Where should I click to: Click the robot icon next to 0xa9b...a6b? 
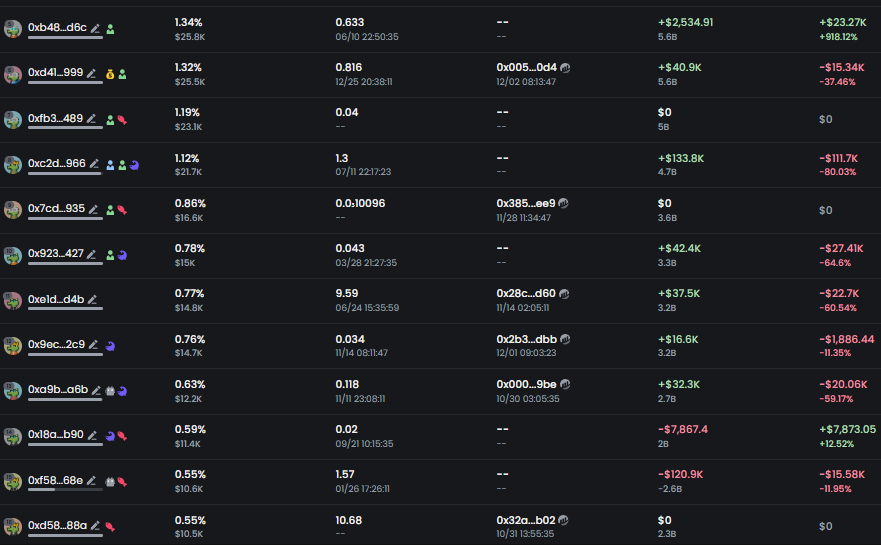pos(110,391)
